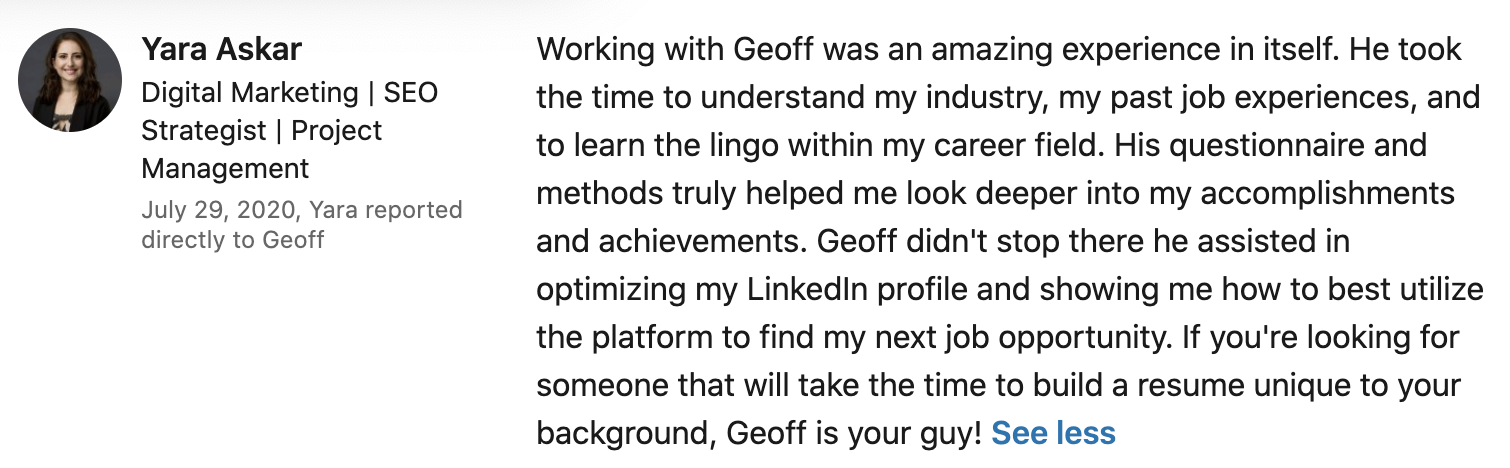This screenshot has height=468, width=1510.
Task: Select the "directly to Geoff" relationship text
Action: pos(232,240)
